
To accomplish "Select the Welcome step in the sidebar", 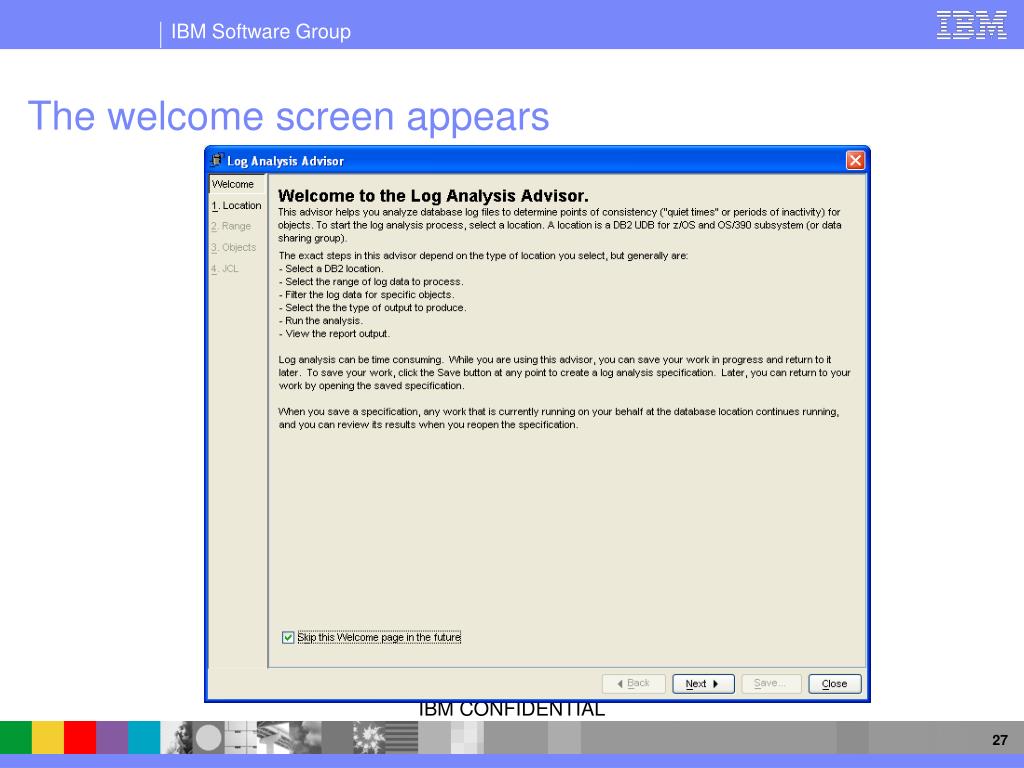I will click(236, 184).
